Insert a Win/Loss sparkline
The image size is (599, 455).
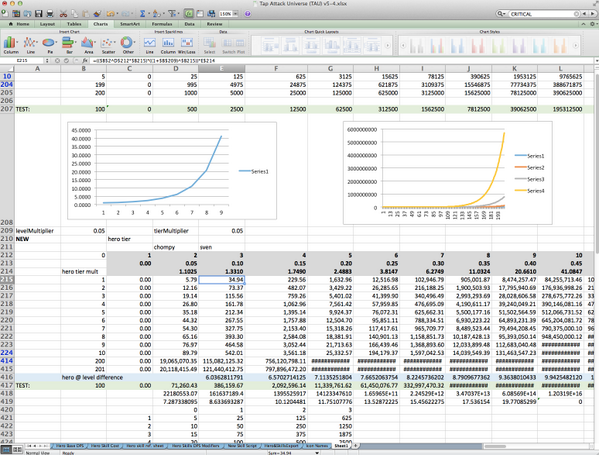pyautogui.click(x=187, y=45)
